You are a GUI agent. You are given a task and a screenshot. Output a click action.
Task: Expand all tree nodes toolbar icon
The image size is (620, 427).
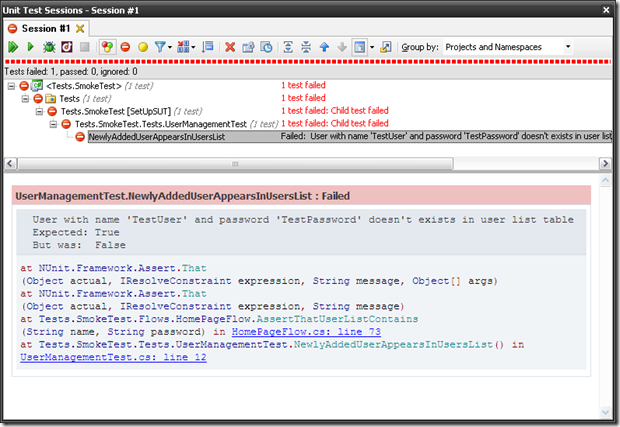288,47
